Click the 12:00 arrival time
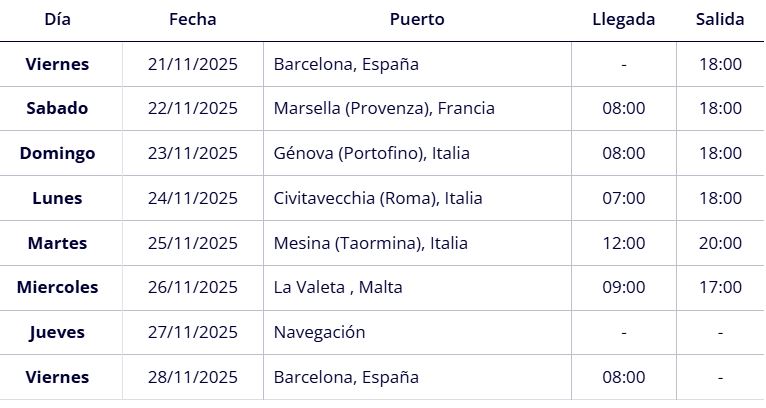This screenshot has width=766, height=408. (x=623, y=243)
